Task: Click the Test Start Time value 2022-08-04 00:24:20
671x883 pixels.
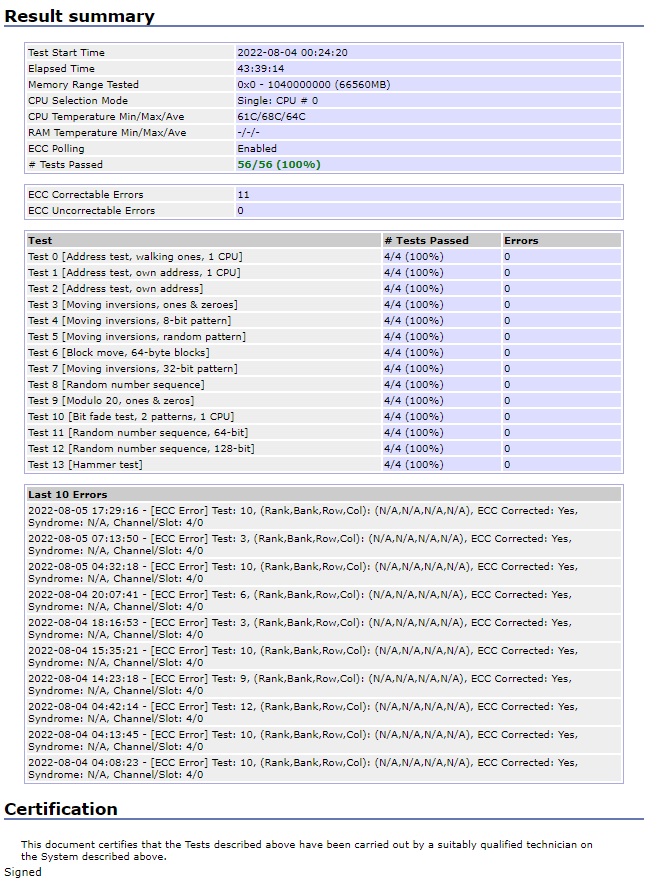Action: click(x=292, y=53)
